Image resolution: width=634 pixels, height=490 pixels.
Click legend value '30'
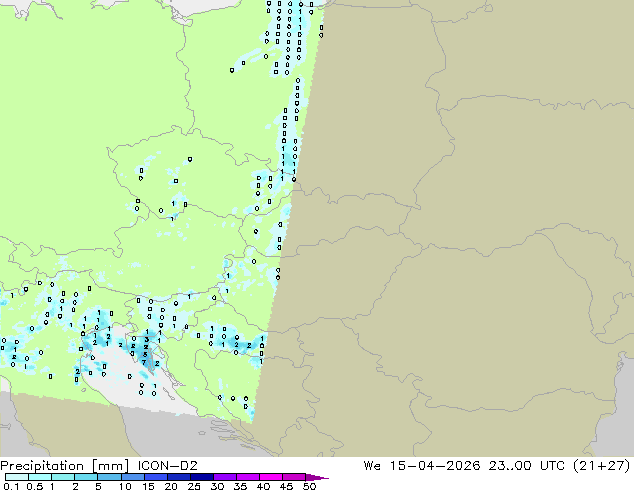point(217,486)
